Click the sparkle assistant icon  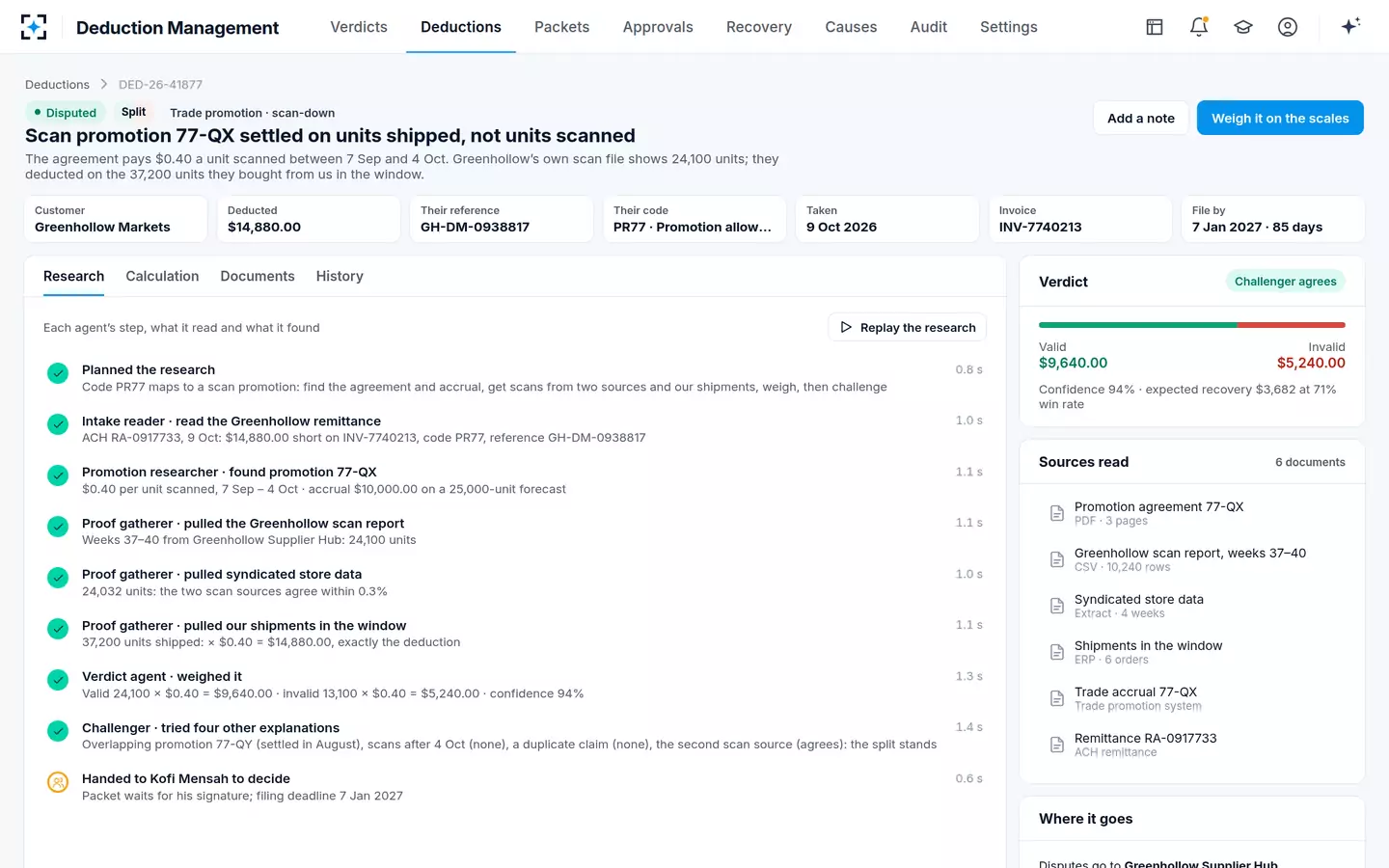[1350, 26]
